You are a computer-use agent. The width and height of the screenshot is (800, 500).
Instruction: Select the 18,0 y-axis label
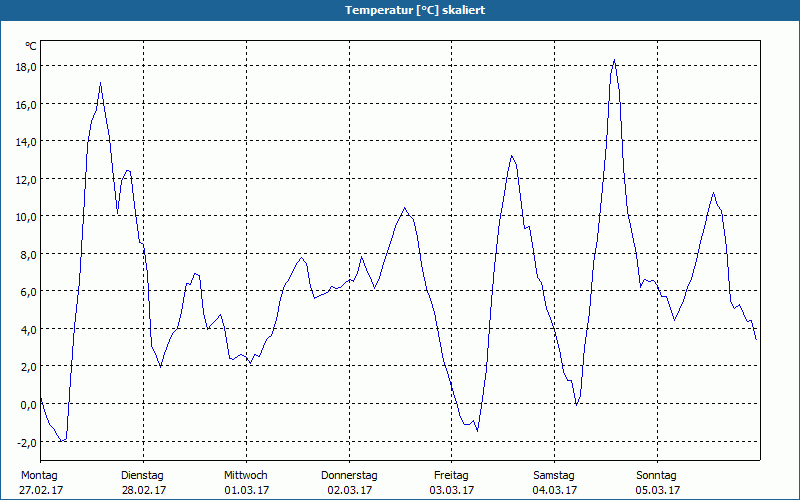[x=27, y=67]
